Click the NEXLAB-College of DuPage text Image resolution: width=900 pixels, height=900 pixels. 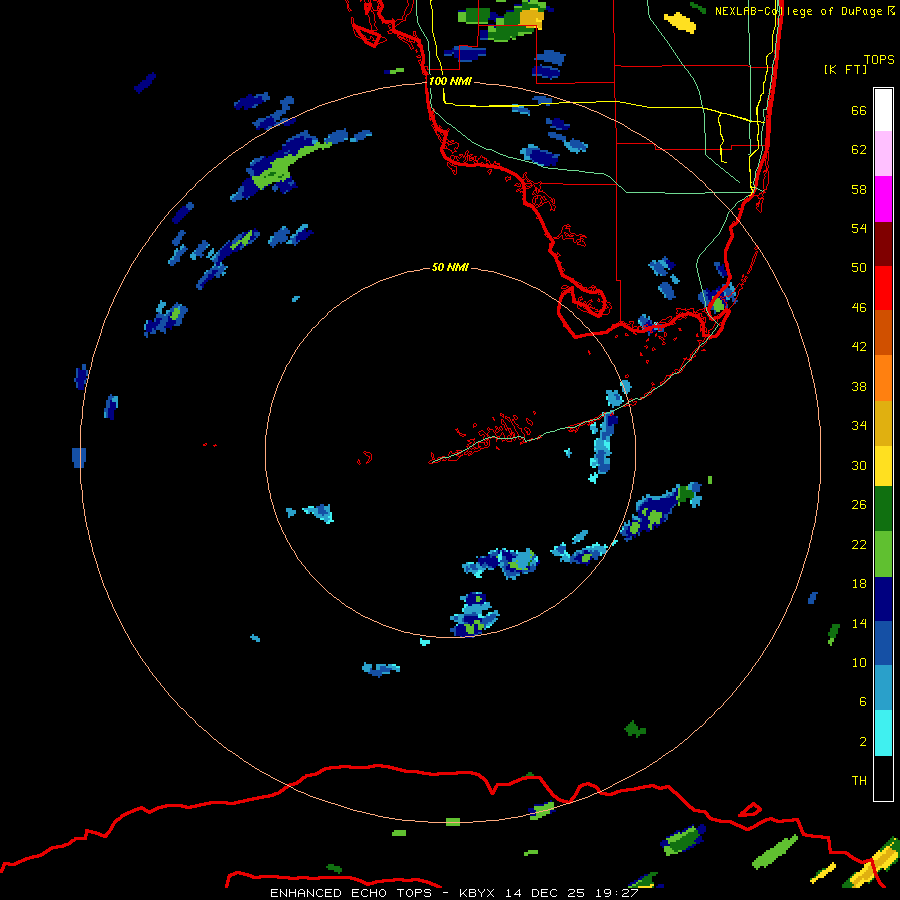tap(798, 11)
